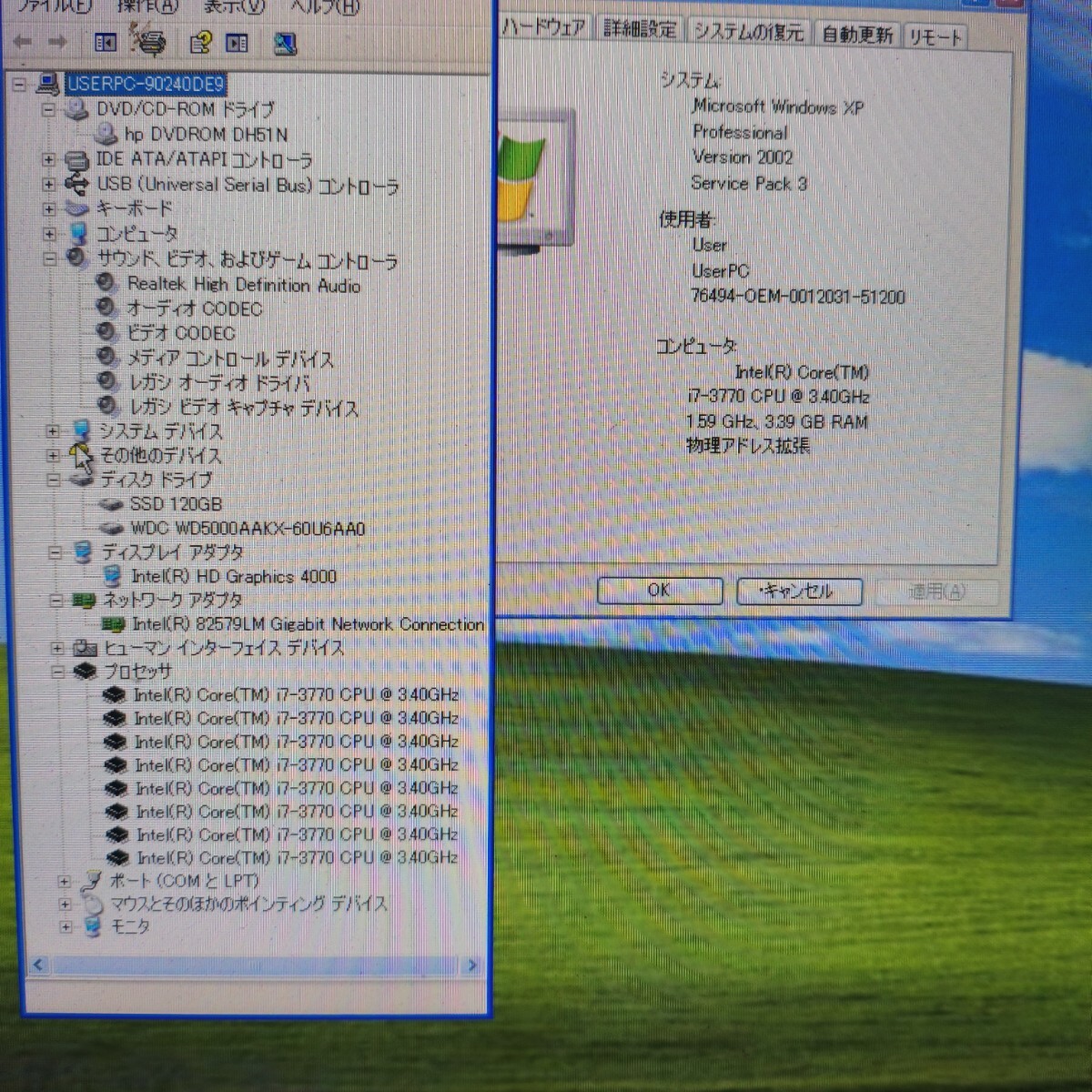Select the SSD 120GB disk drive
Image resolution: width=1092 pixels, height=1092 pixels.
tap(176, 503)
